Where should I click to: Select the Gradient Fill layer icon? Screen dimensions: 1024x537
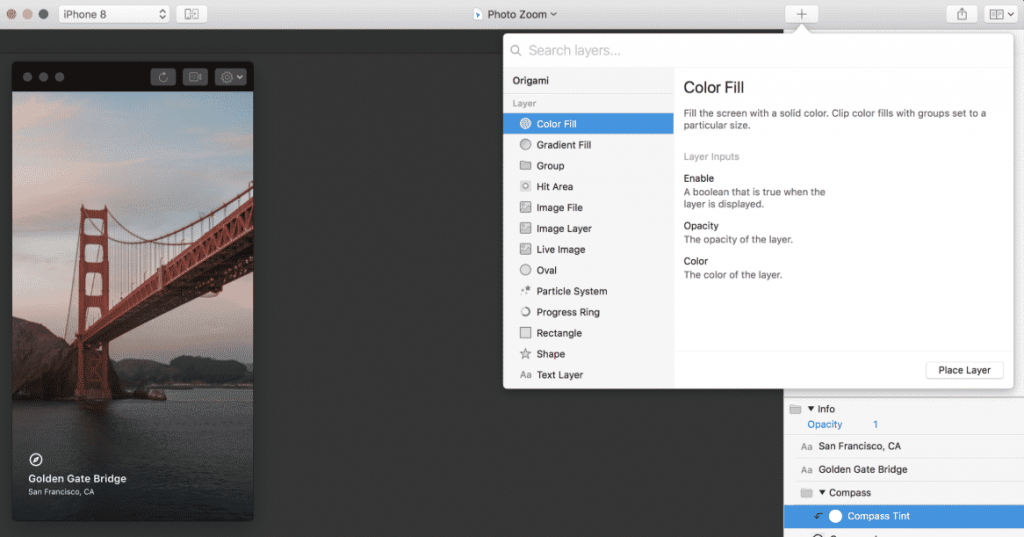(526, 145)
